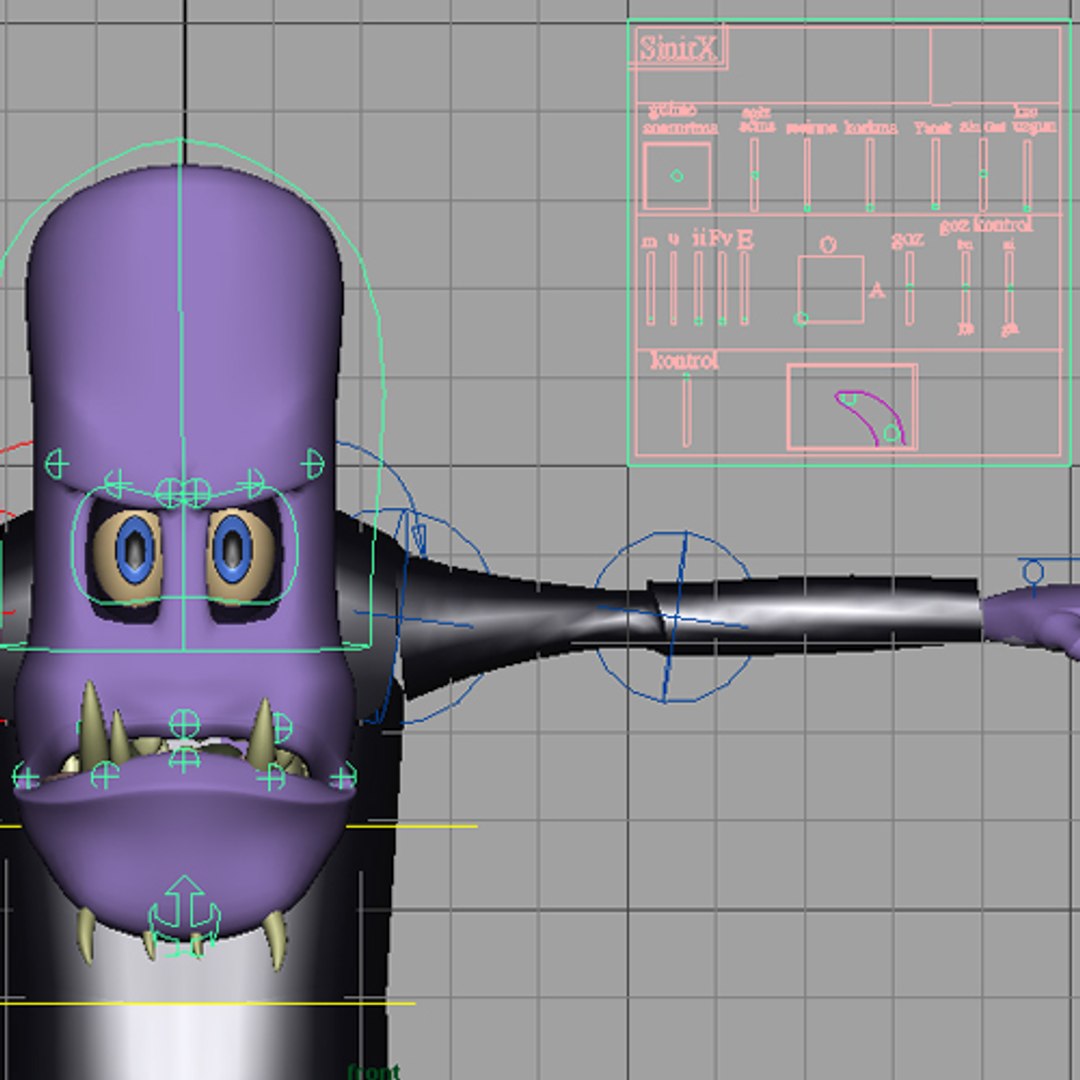Viewport: 1080px width, 1080px height.
Task: Click the kontrol slider handle in the bottom section
Action: pos(686,377)
